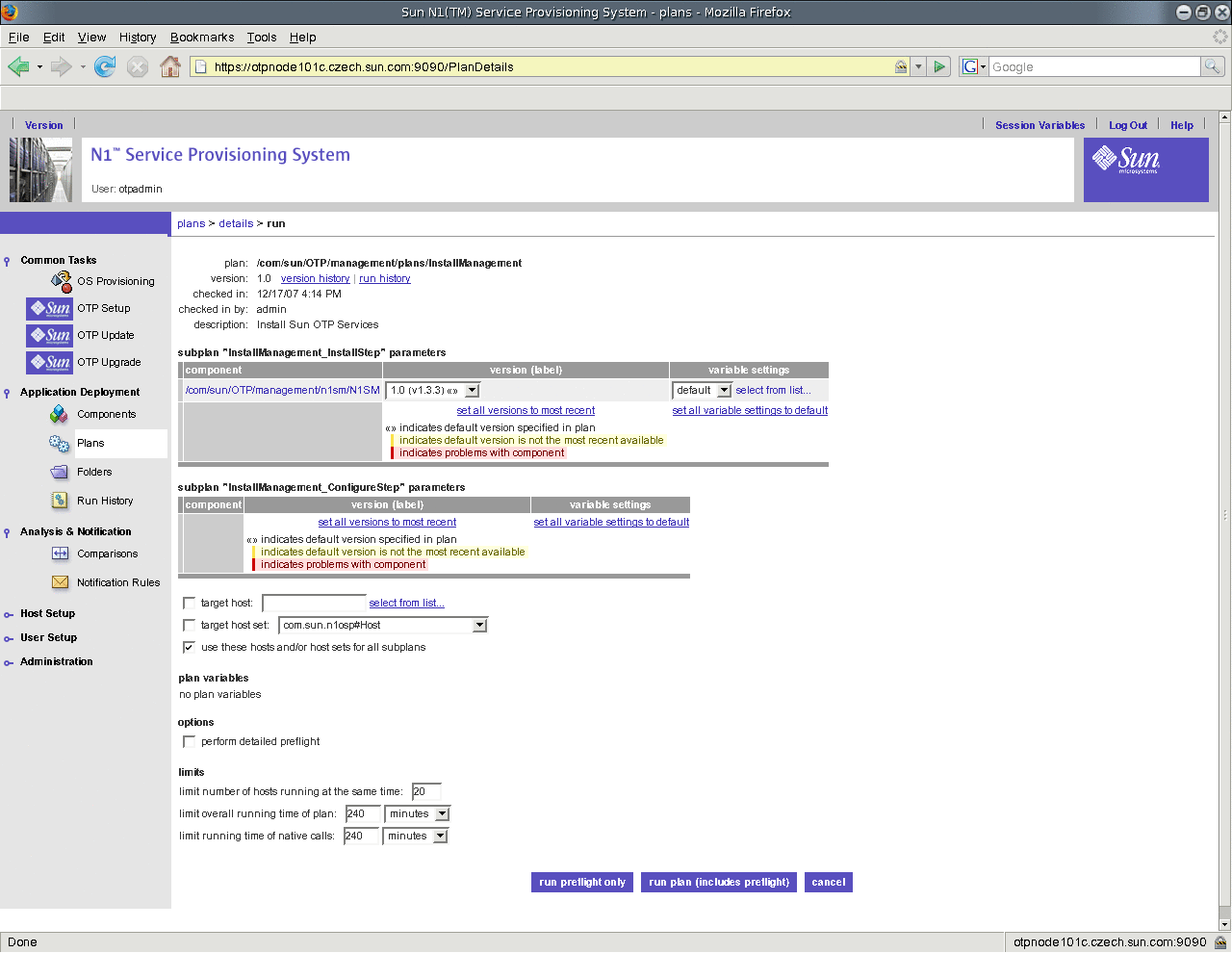1232x953 pixels.
Task: Click the padlock icon in status bar
Action: [x=1220, y=942]
